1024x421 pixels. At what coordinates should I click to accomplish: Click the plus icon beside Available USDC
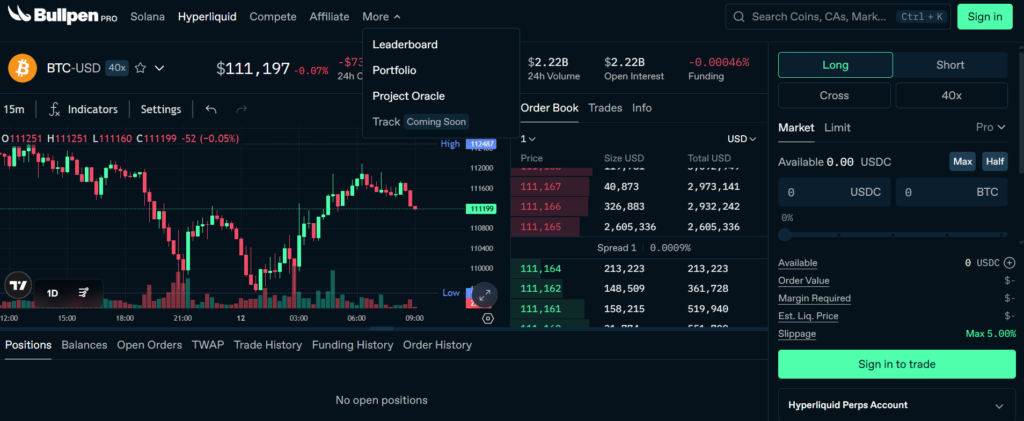[x=1010, y=263]
